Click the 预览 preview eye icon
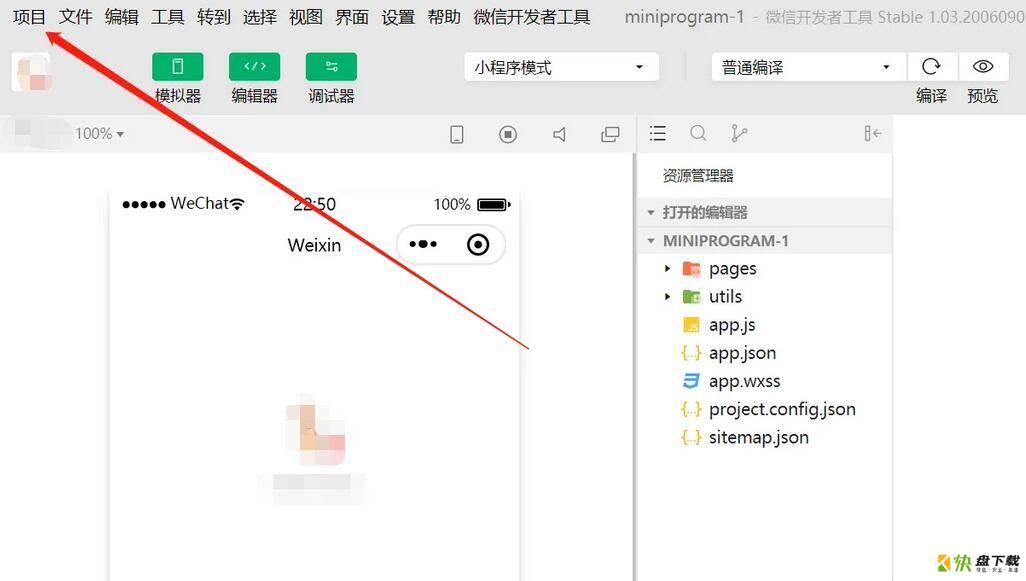Image resolution: width=1026 pixels, height=581 pixels. (983, 67)
